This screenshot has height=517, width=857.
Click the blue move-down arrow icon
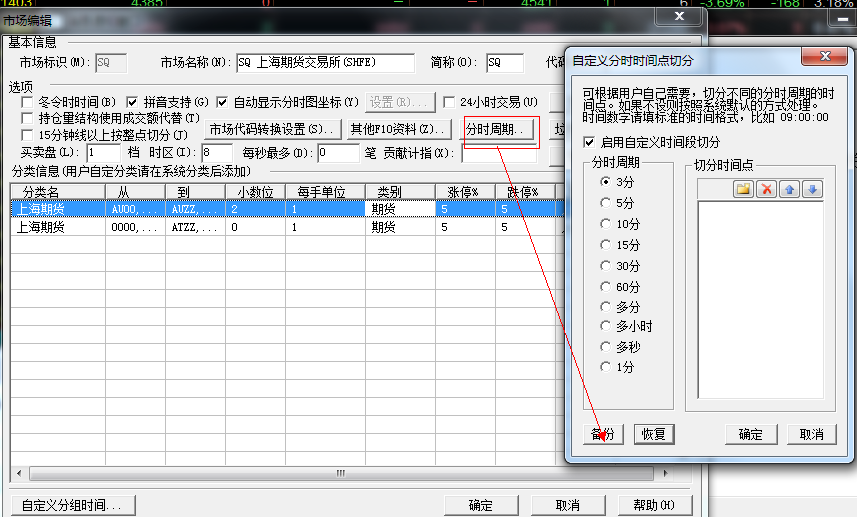click(812, 189)
